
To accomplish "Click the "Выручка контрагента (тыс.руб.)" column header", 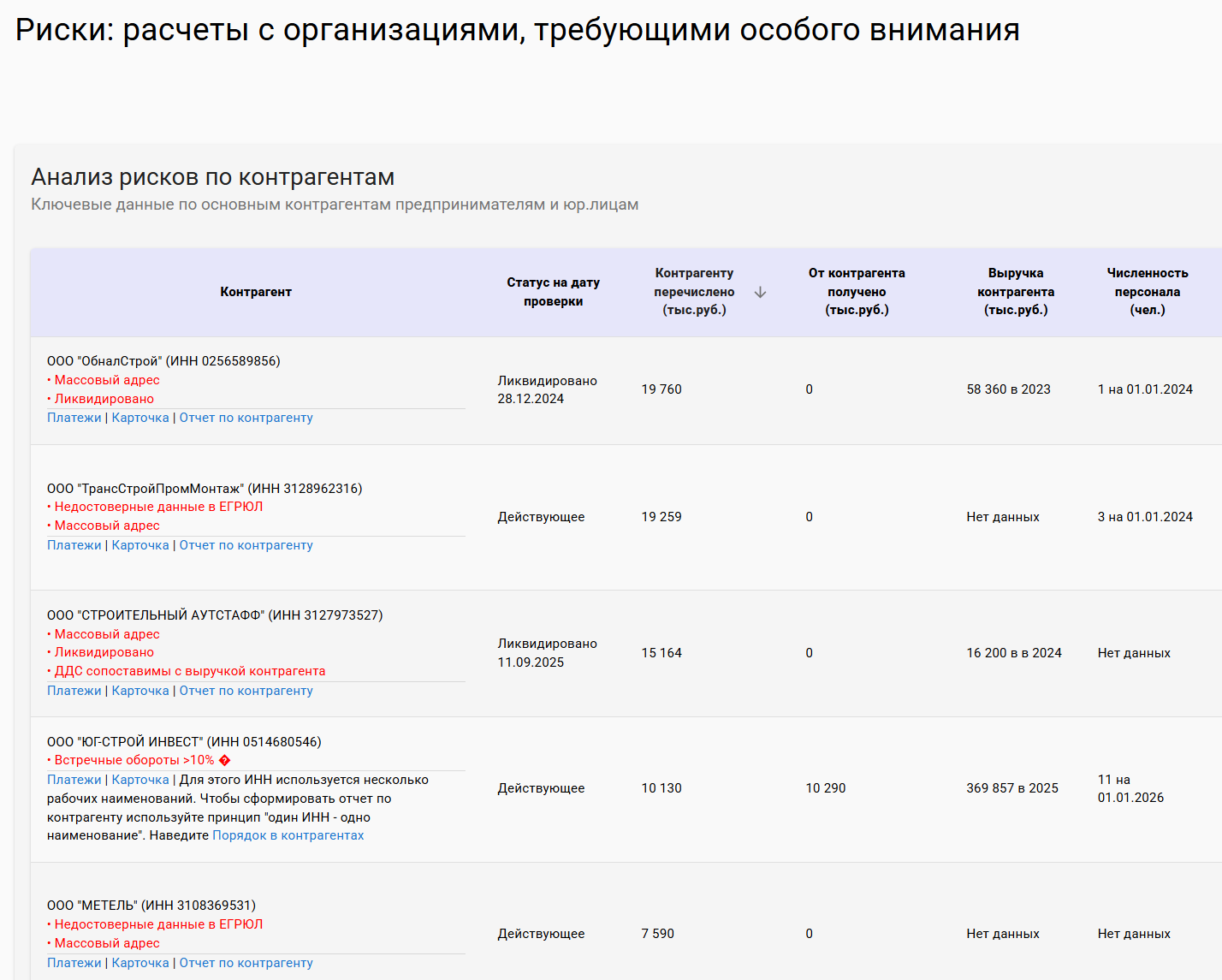I will [x=1014, y=291].
